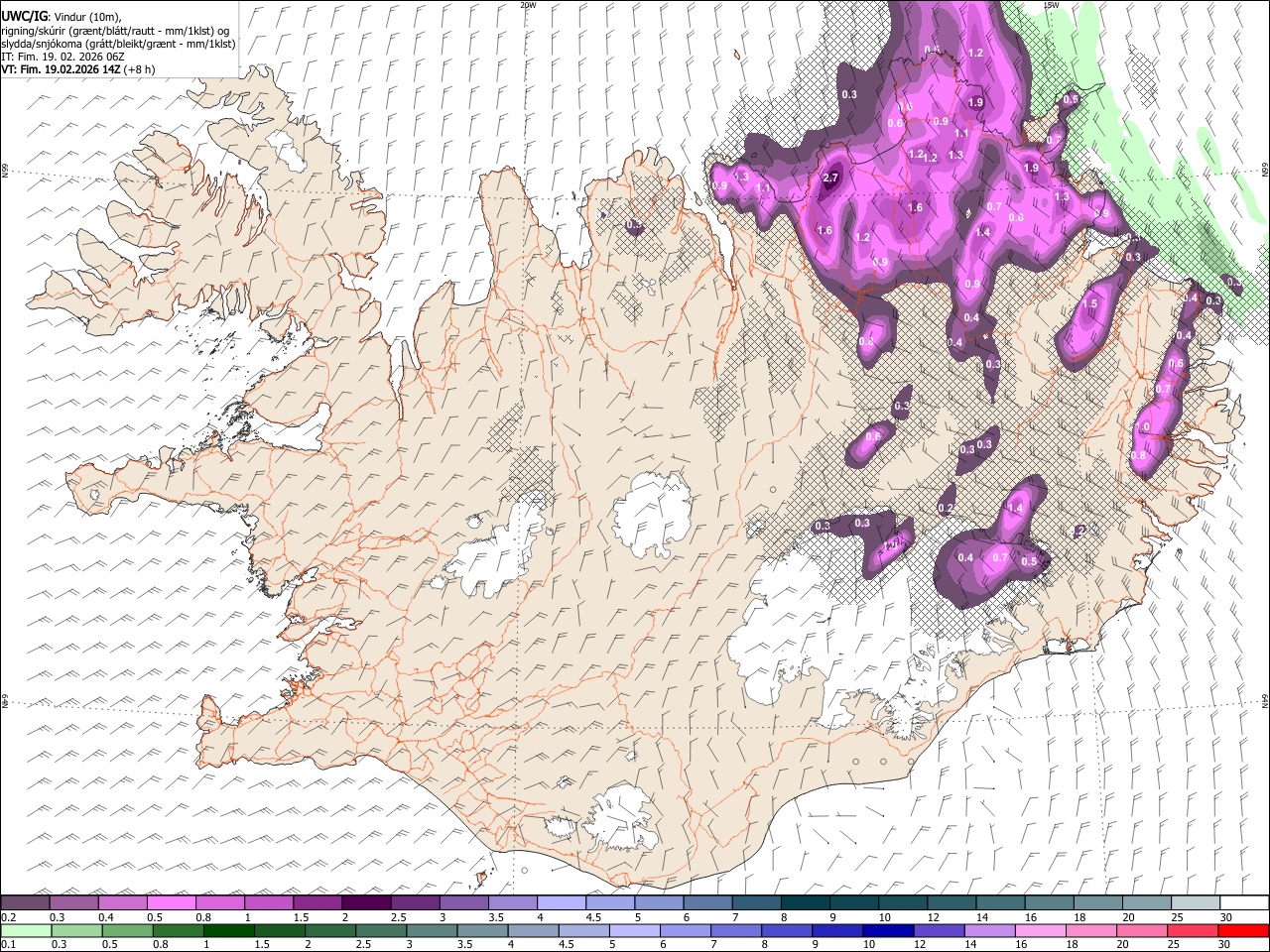Select the snow legend swatch between 0.3 and 0.4

(x=73, y=902)
